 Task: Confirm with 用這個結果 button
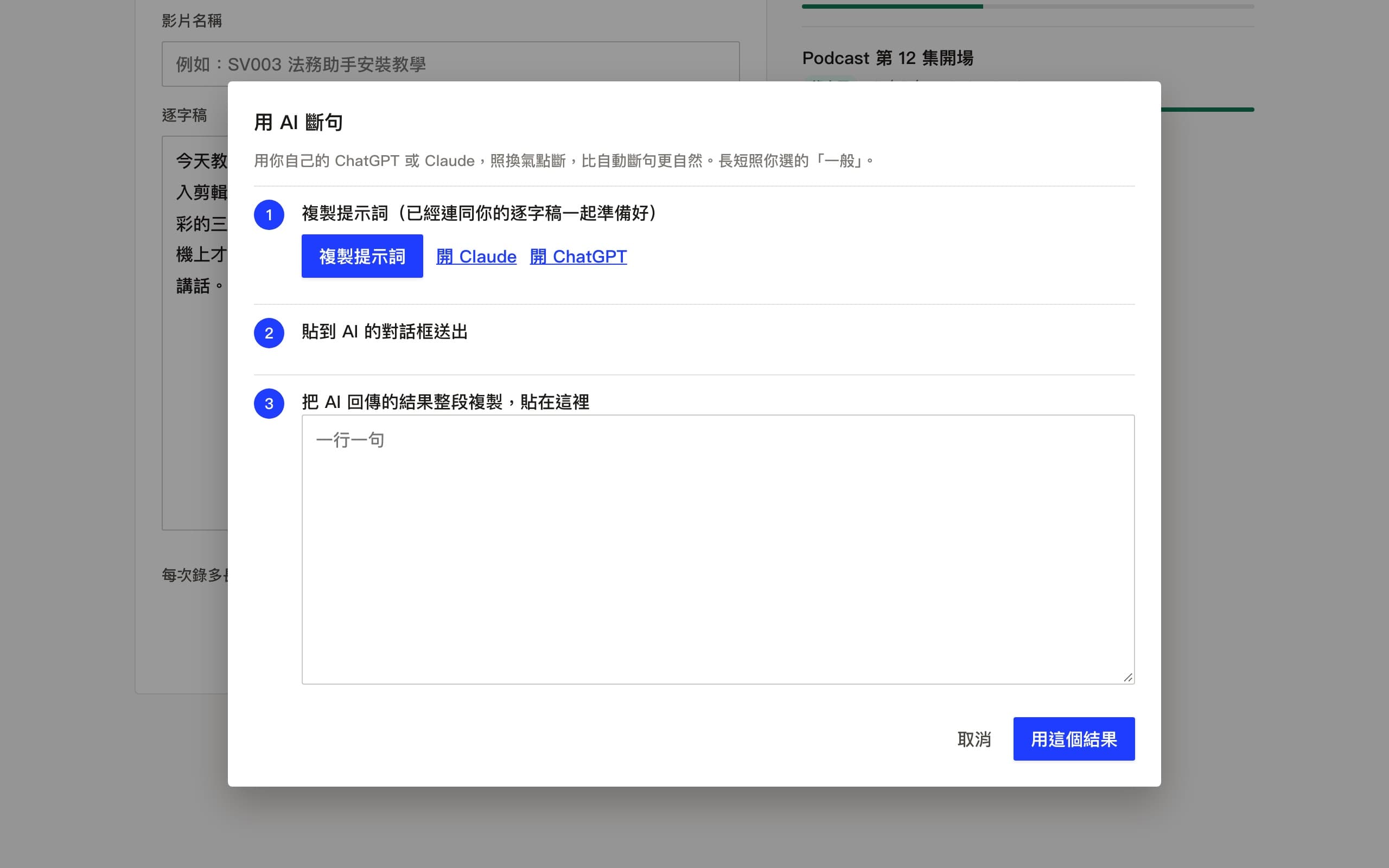1074,739
